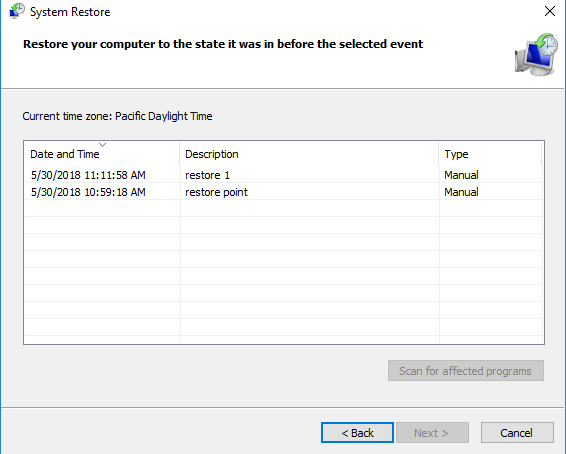Select the 'restore point' description entry
This screenshot has height=454, width=566.
(216, 192)
